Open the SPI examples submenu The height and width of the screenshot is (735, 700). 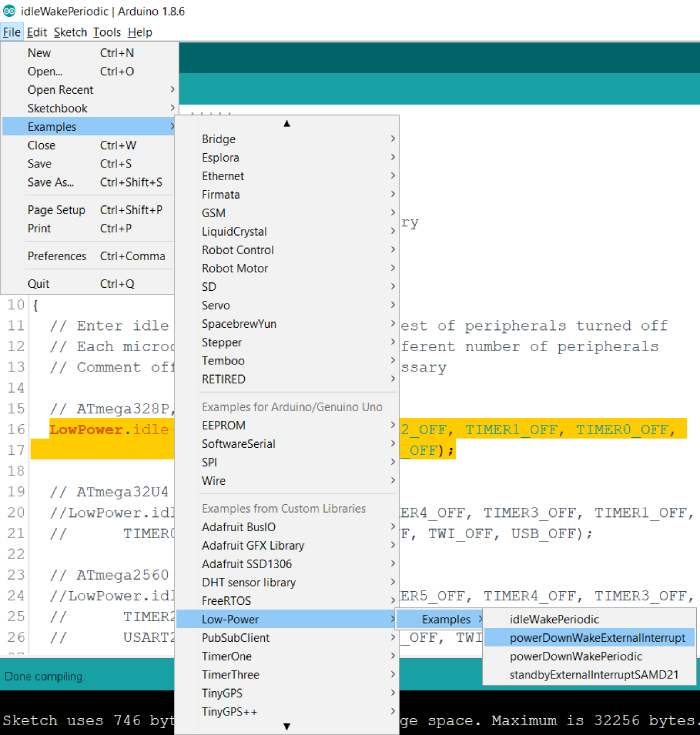point(287,462)
